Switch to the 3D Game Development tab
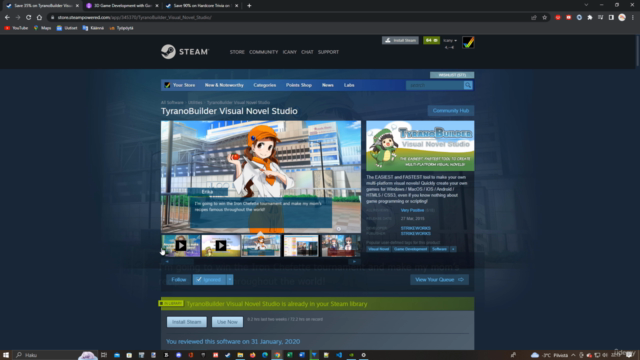 [x=122, y=6]
